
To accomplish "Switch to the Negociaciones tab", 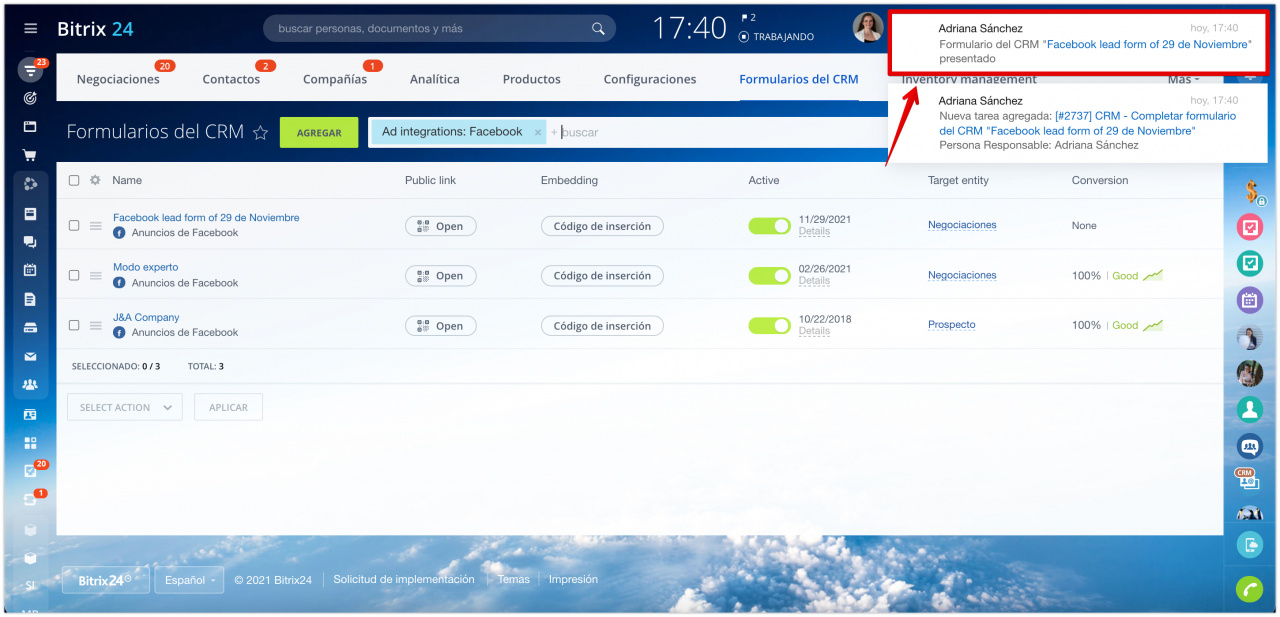I will [118, 79].
